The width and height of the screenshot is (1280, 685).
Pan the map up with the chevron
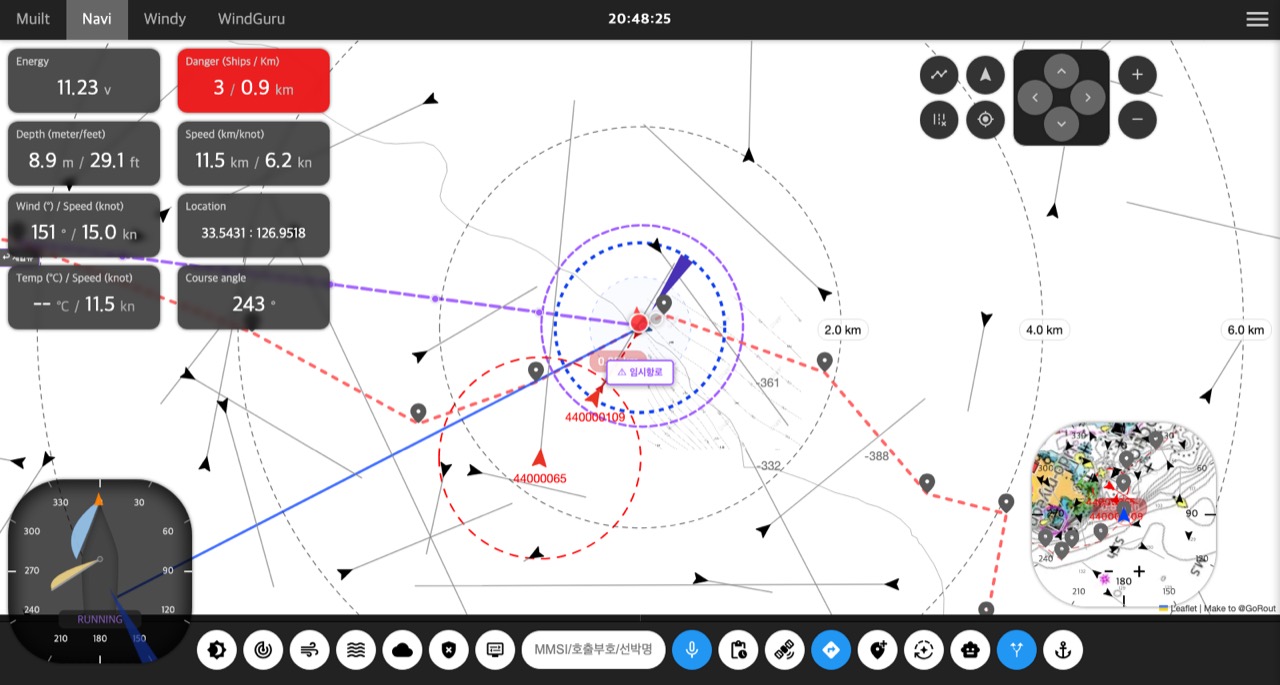[1061, 71]
